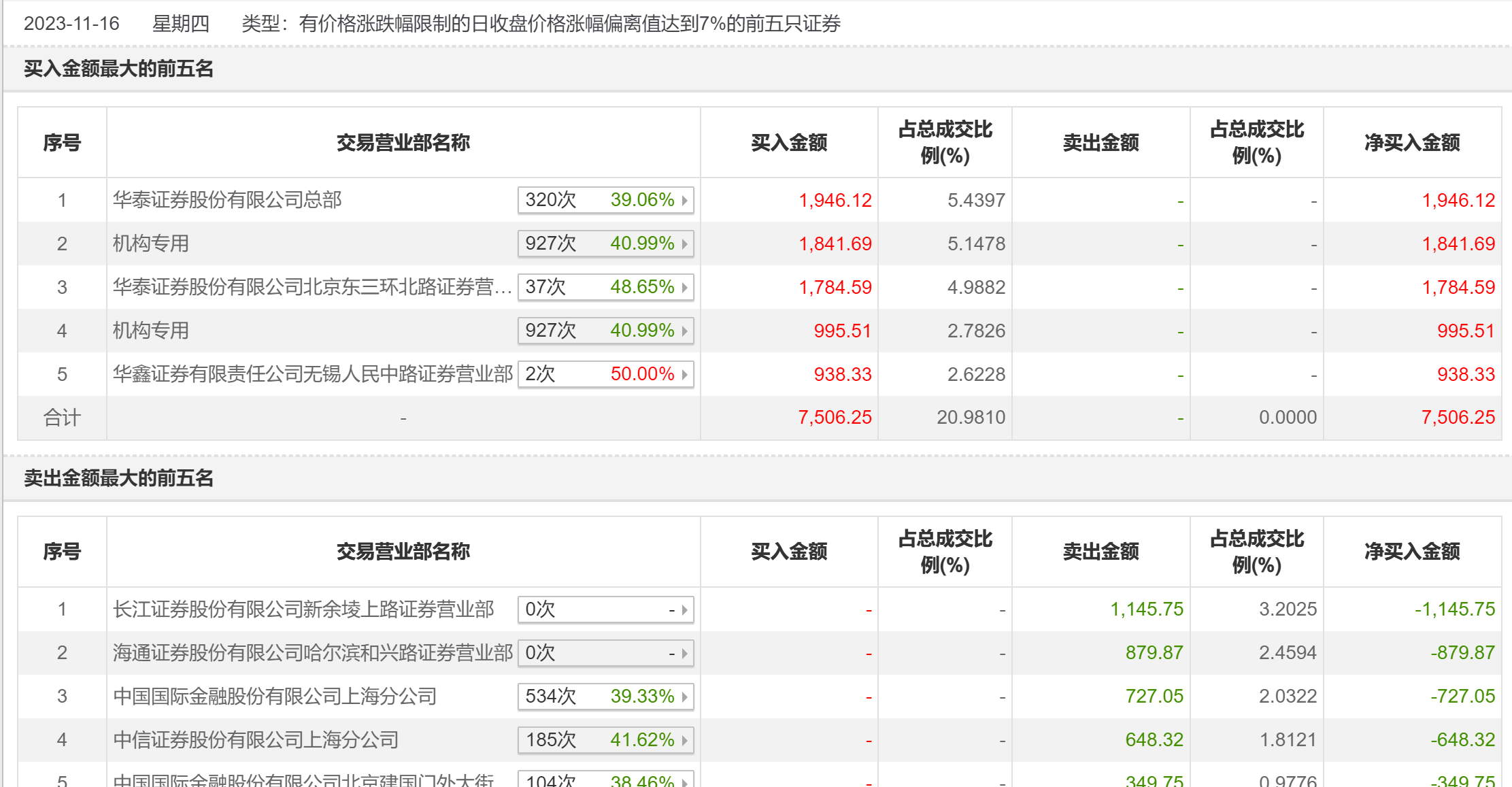
Task: Open arrow beside 534次 39.33%
Action: 685,697
